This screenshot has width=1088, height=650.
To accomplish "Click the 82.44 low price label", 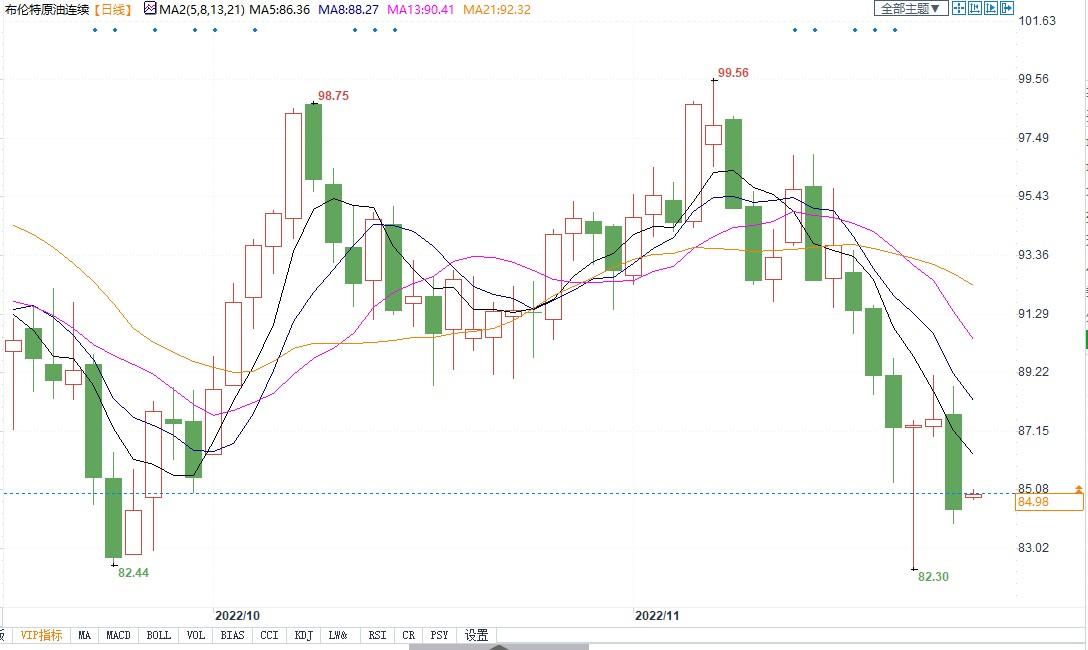I will pyautogui.click(x=133, y=572).
